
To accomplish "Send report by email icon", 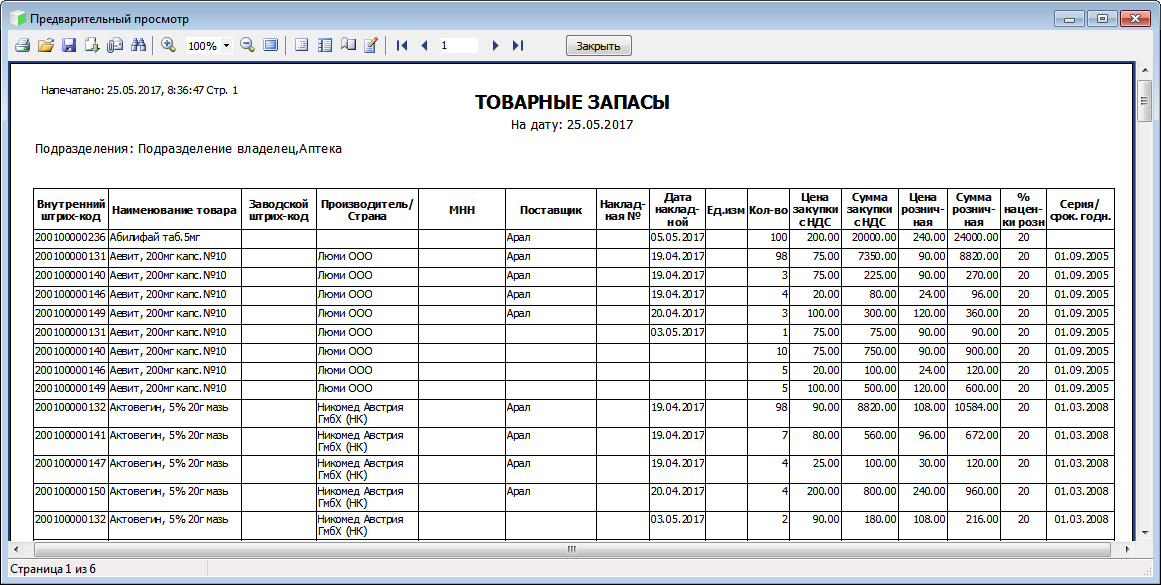I will point(115,46).
